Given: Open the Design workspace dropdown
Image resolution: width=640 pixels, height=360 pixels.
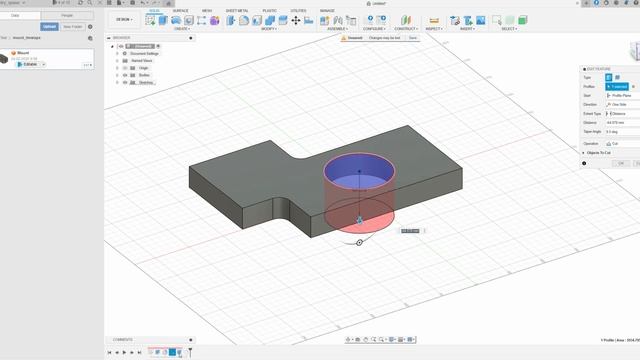Looking at the screenshot, I should [124, 20].
